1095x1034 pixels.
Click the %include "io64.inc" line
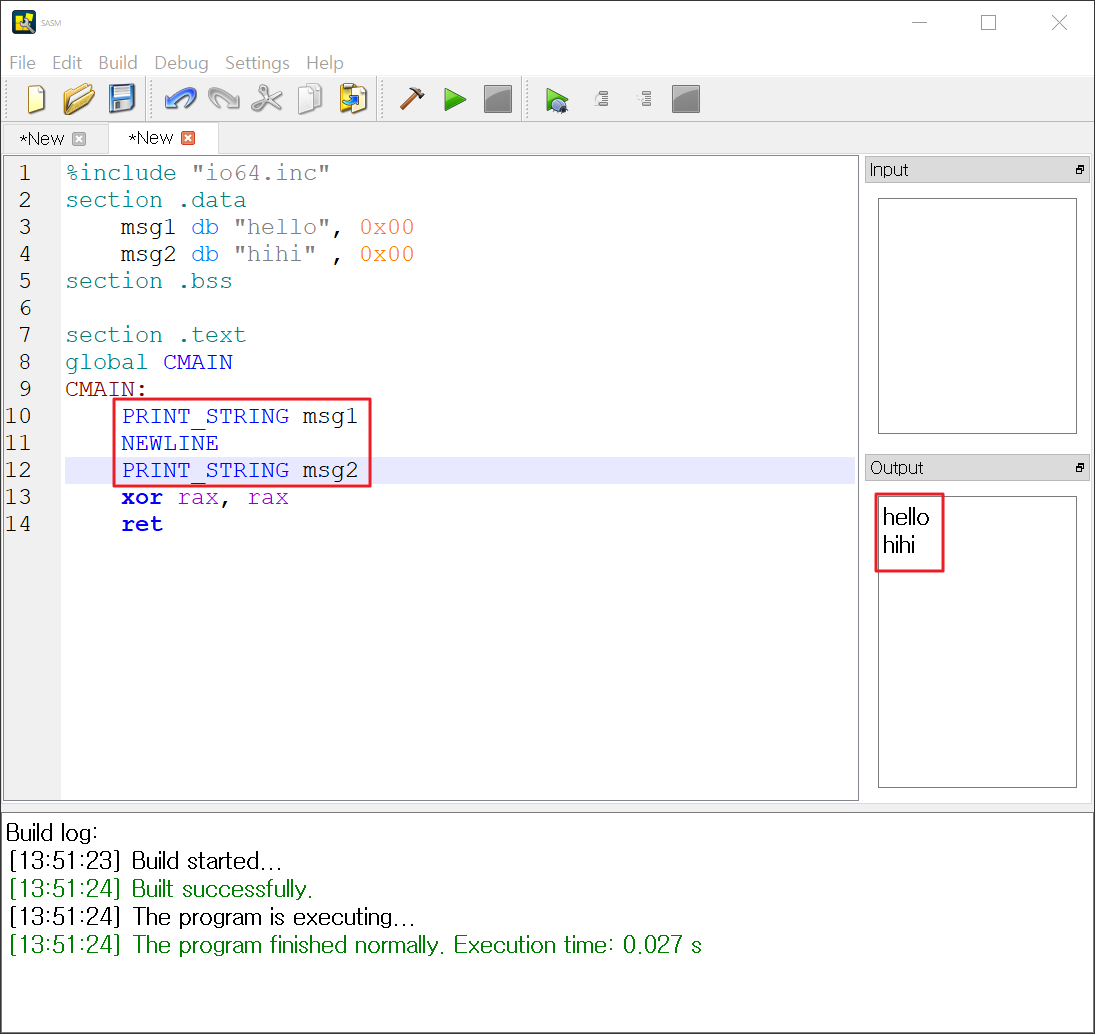pyautogui.click(x=198, y=172)
